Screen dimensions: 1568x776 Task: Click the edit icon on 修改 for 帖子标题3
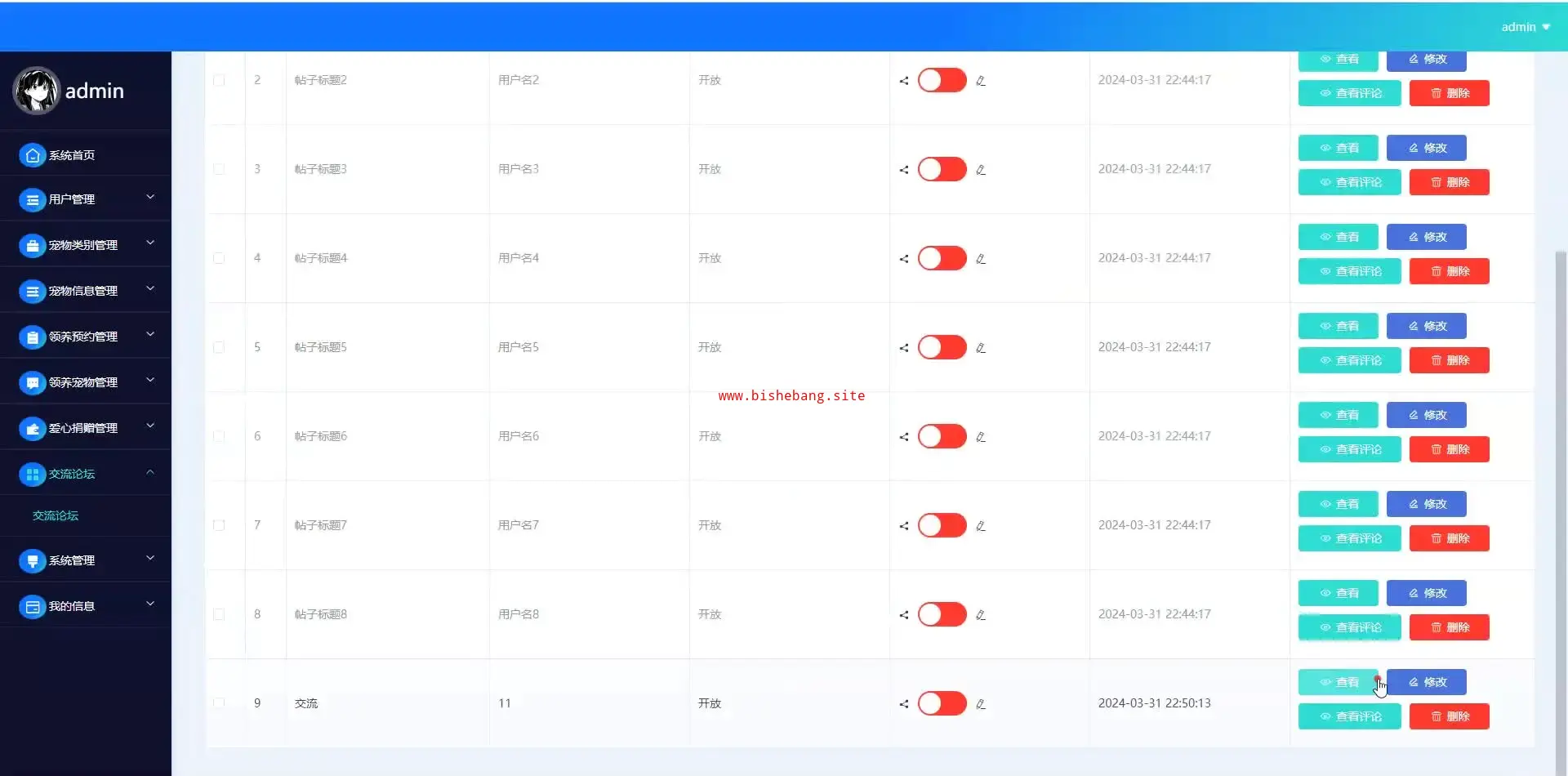click(1414, 148)
